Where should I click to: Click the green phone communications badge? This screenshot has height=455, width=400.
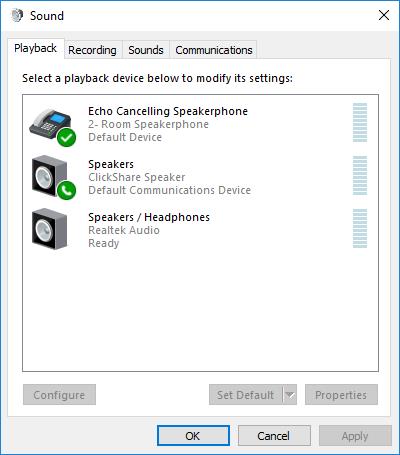click(x=66, y=190)
